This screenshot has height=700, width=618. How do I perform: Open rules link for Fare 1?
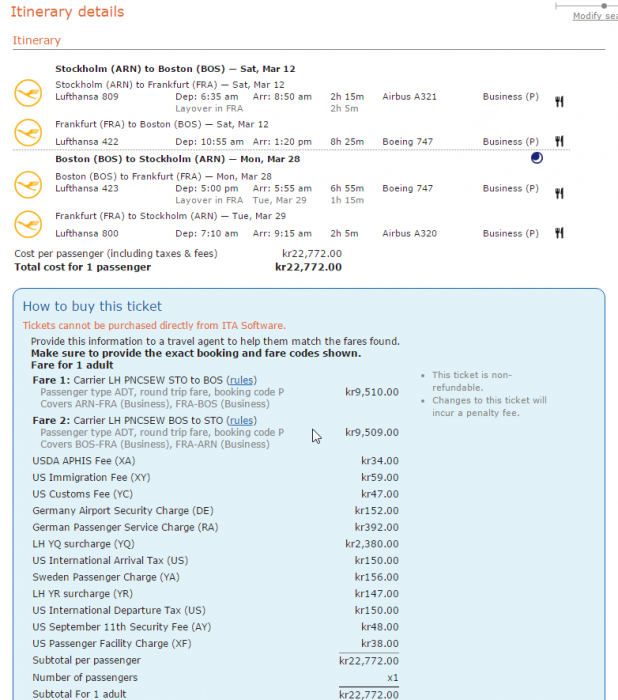241,380
